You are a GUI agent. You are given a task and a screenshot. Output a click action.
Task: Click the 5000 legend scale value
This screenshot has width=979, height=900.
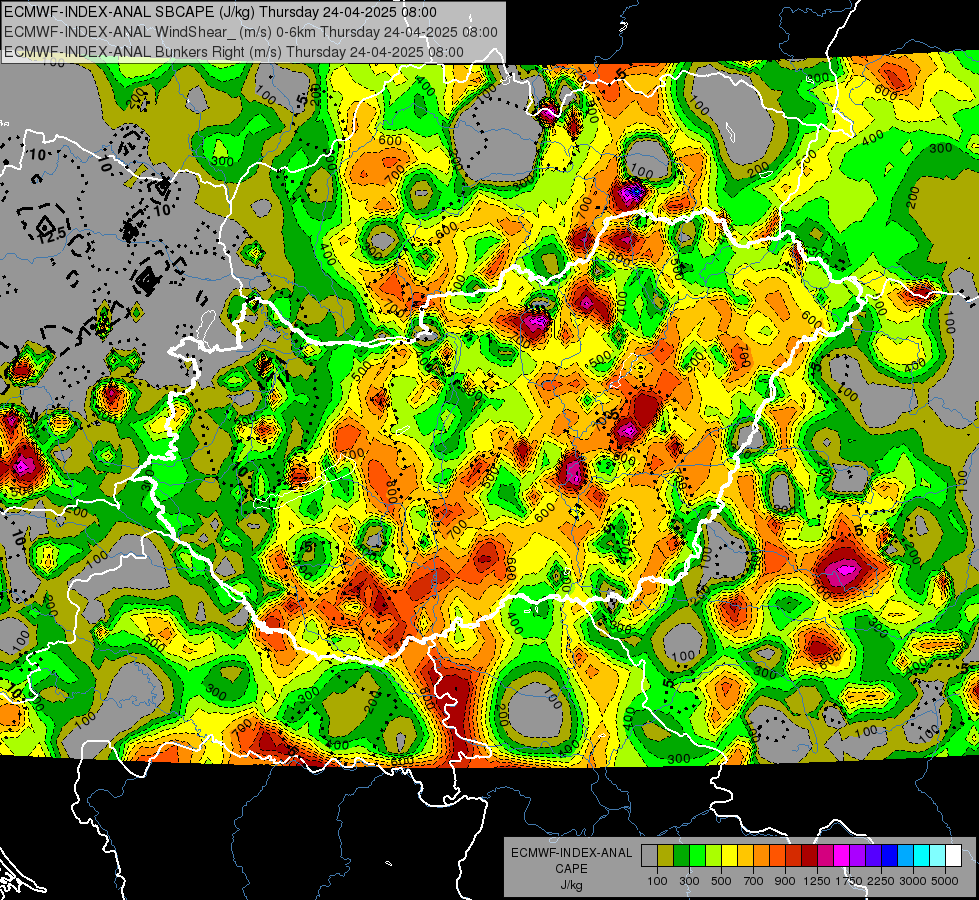pyautogui.click(x=945, y=881)
